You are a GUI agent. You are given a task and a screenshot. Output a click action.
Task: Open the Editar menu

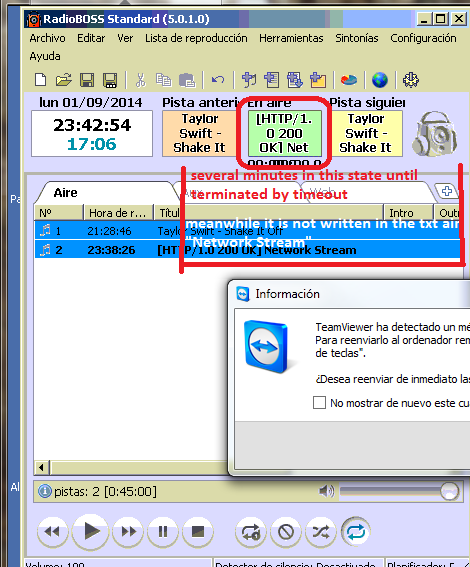(91, 38)
